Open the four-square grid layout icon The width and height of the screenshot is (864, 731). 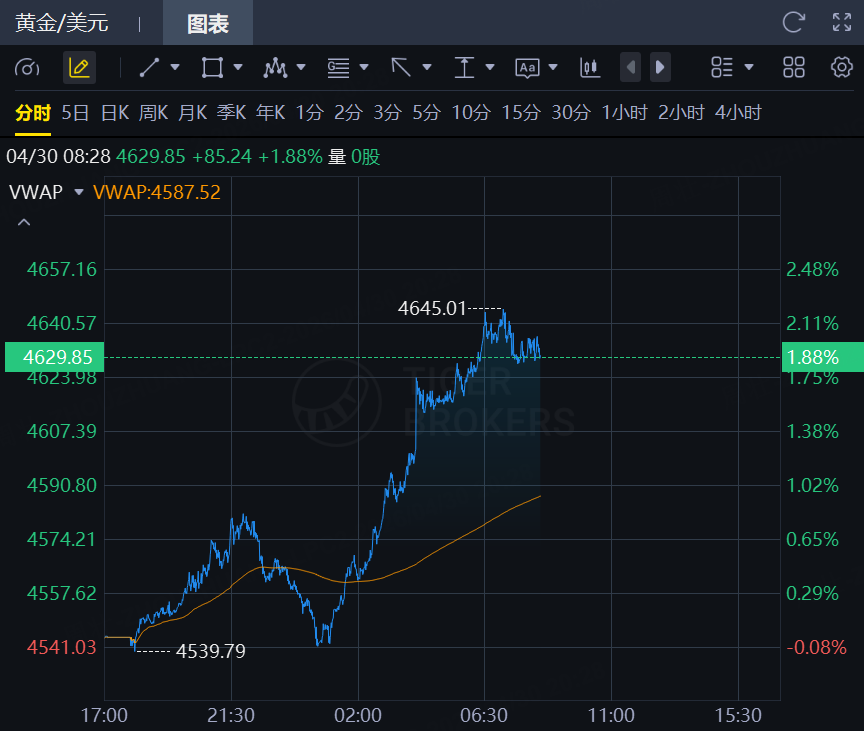(794, 68)
